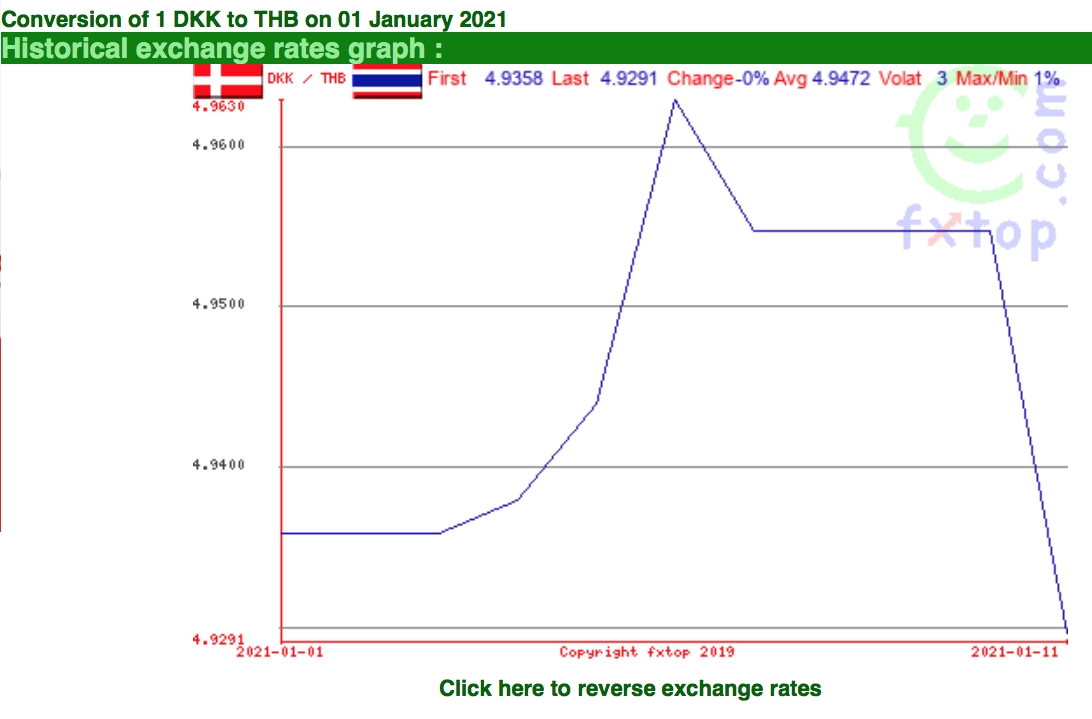Screen dimensions: 1092x719
Task: Click the 4.9630 maximum y-axis label
Action: (x=218, y=105)
